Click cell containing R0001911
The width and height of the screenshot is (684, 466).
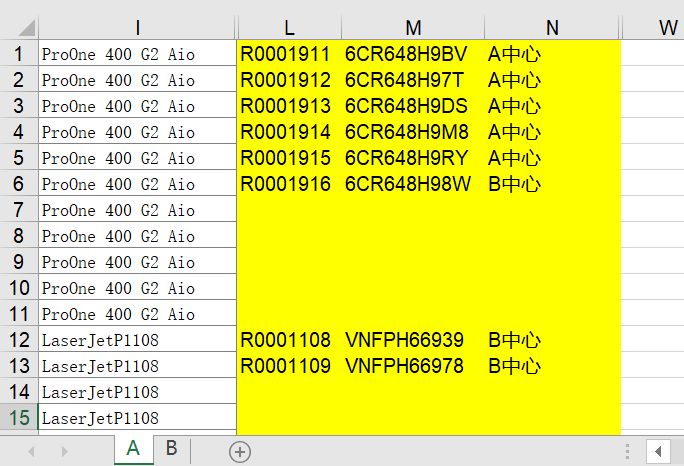[289, 53]
